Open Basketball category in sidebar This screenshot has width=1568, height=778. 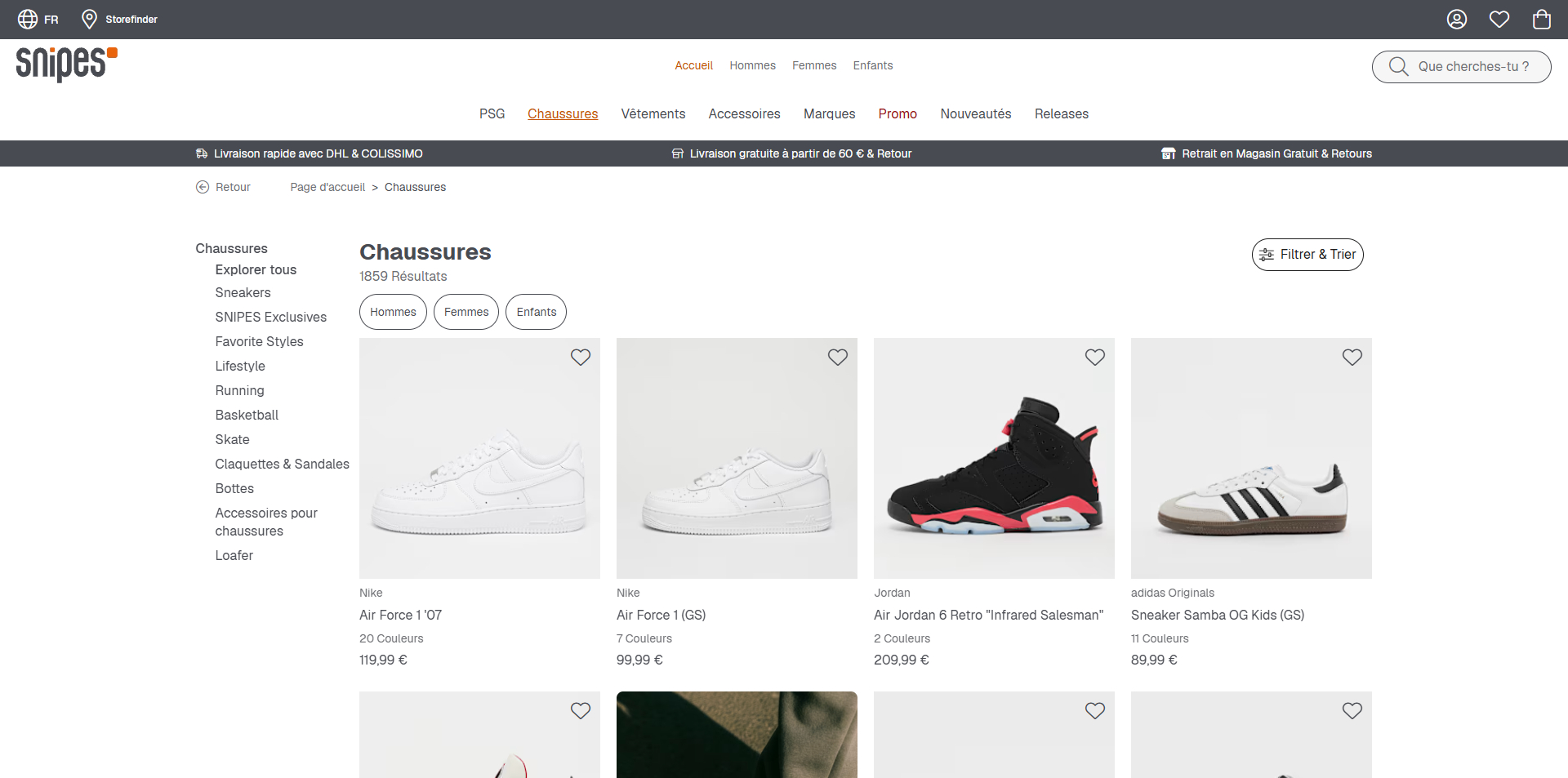(247, 415)
